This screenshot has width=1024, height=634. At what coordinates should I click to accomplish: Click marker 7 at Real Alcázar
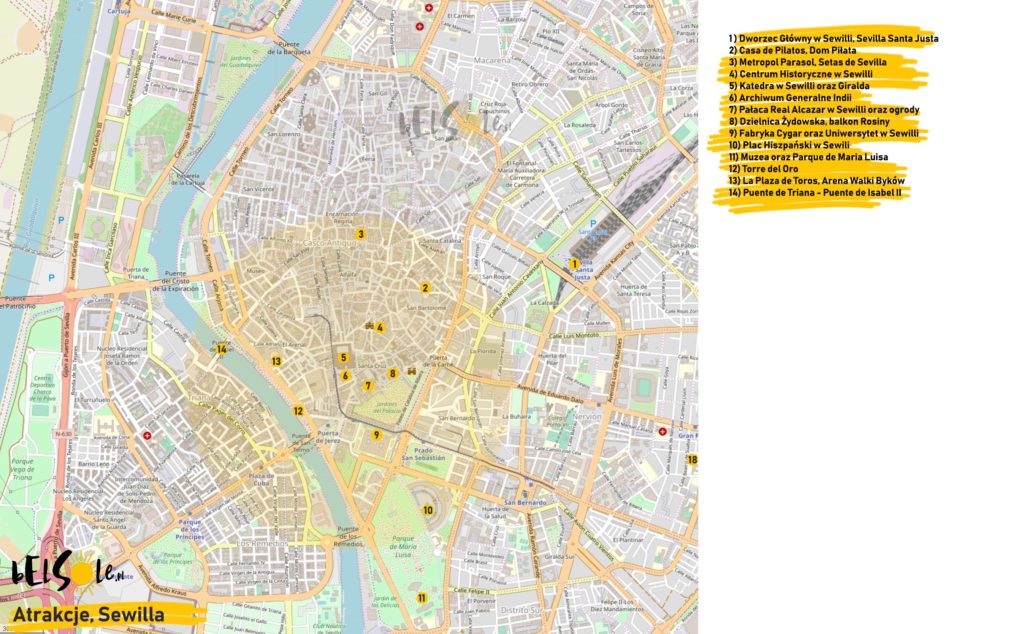[x=368, y=385]
